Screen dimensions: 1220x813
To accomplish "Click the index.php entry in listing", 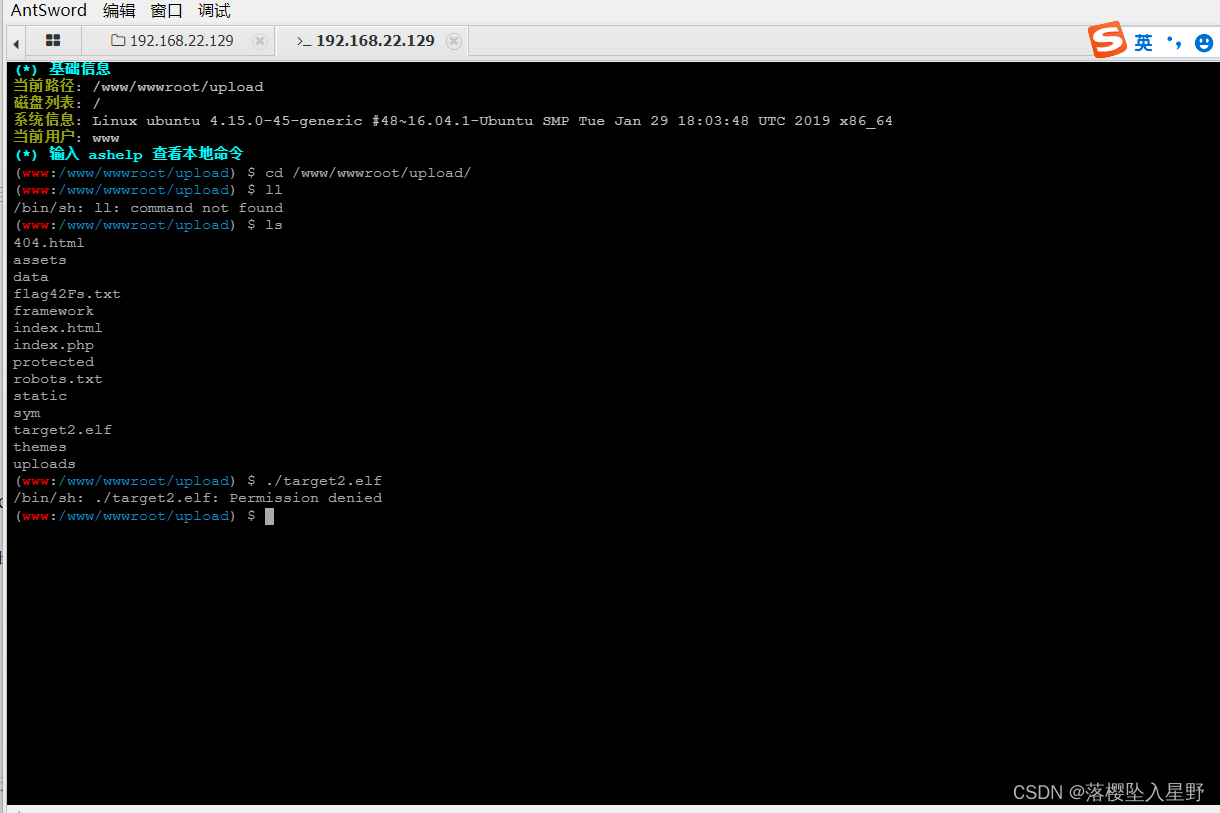I will click(53, 345).
